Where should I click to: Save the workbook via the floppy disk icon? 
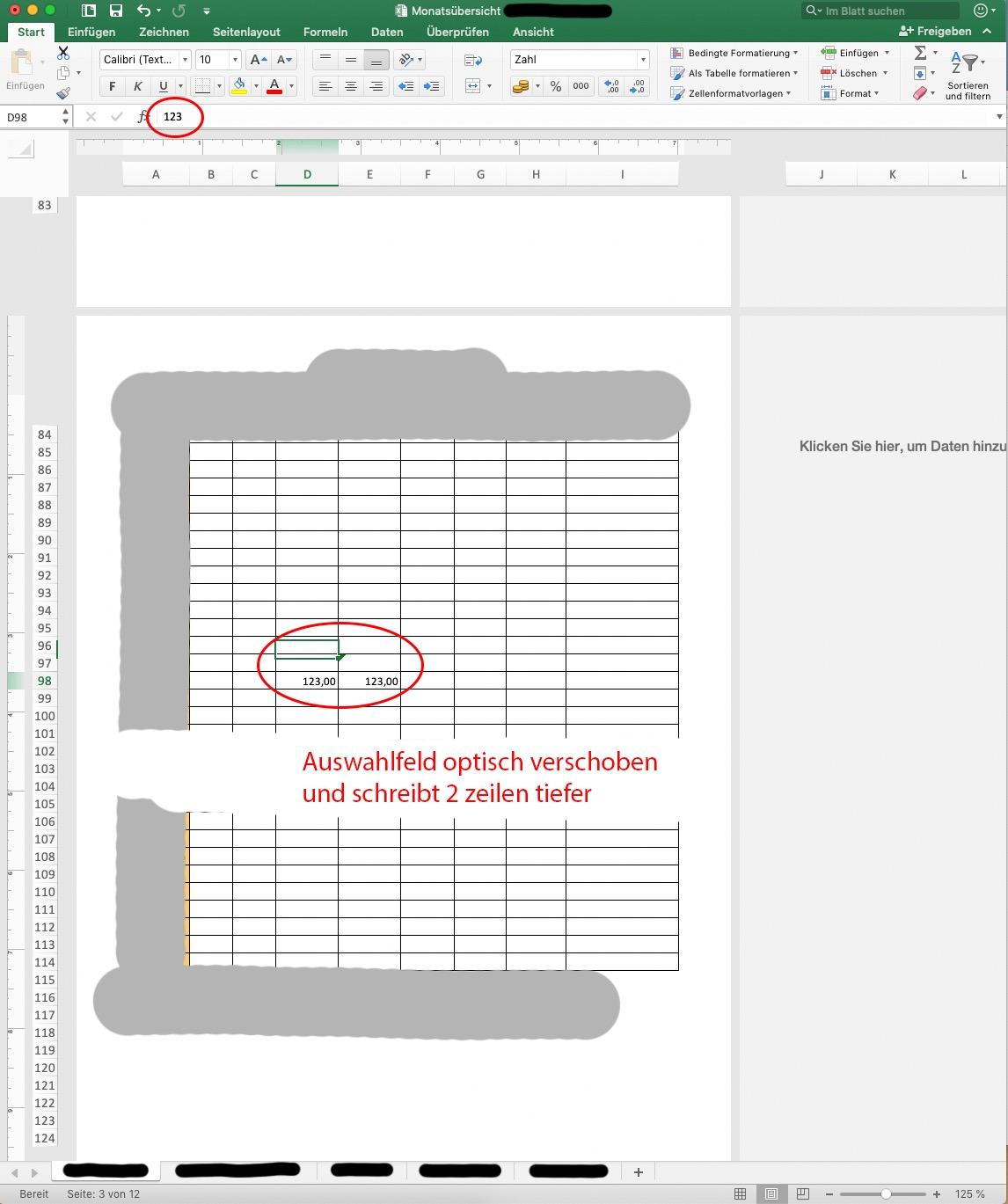tap(115, 11)
